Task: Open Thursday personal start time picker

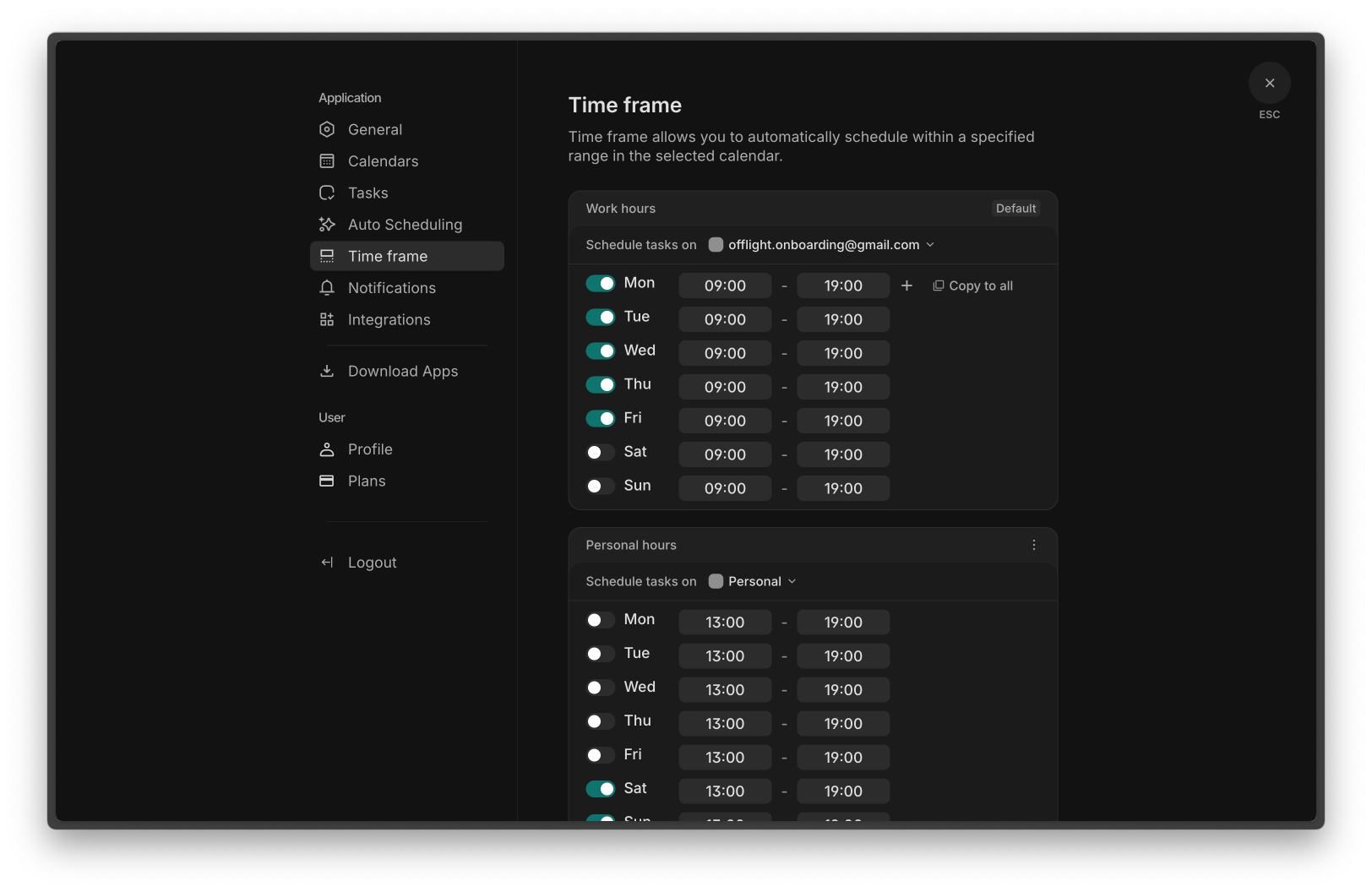Action: pos(725,724)
